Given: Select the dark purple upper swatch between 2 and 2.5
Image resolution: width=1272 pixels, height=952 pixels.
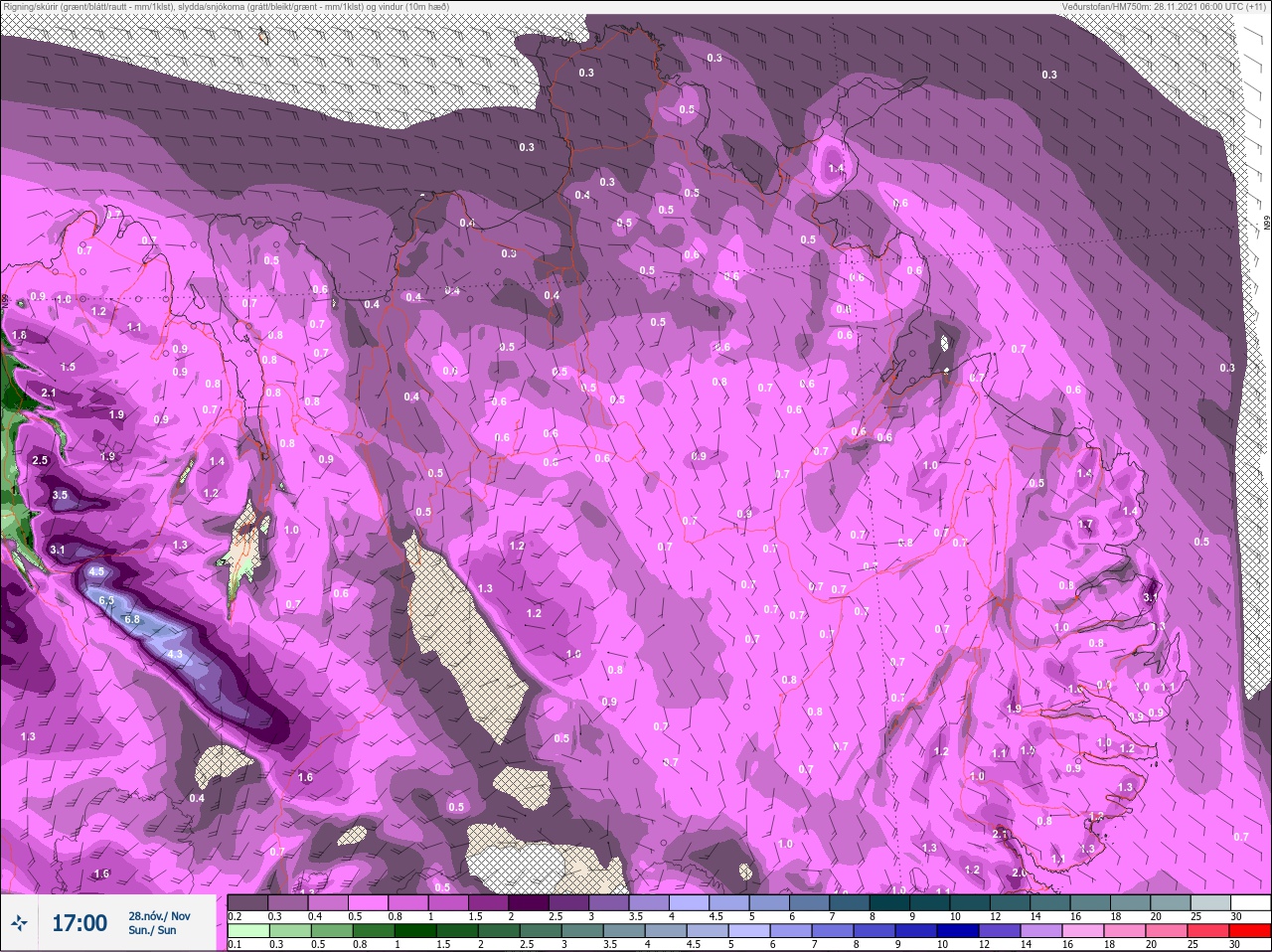Looking at the screenshot, I should (x=530, y=902).
